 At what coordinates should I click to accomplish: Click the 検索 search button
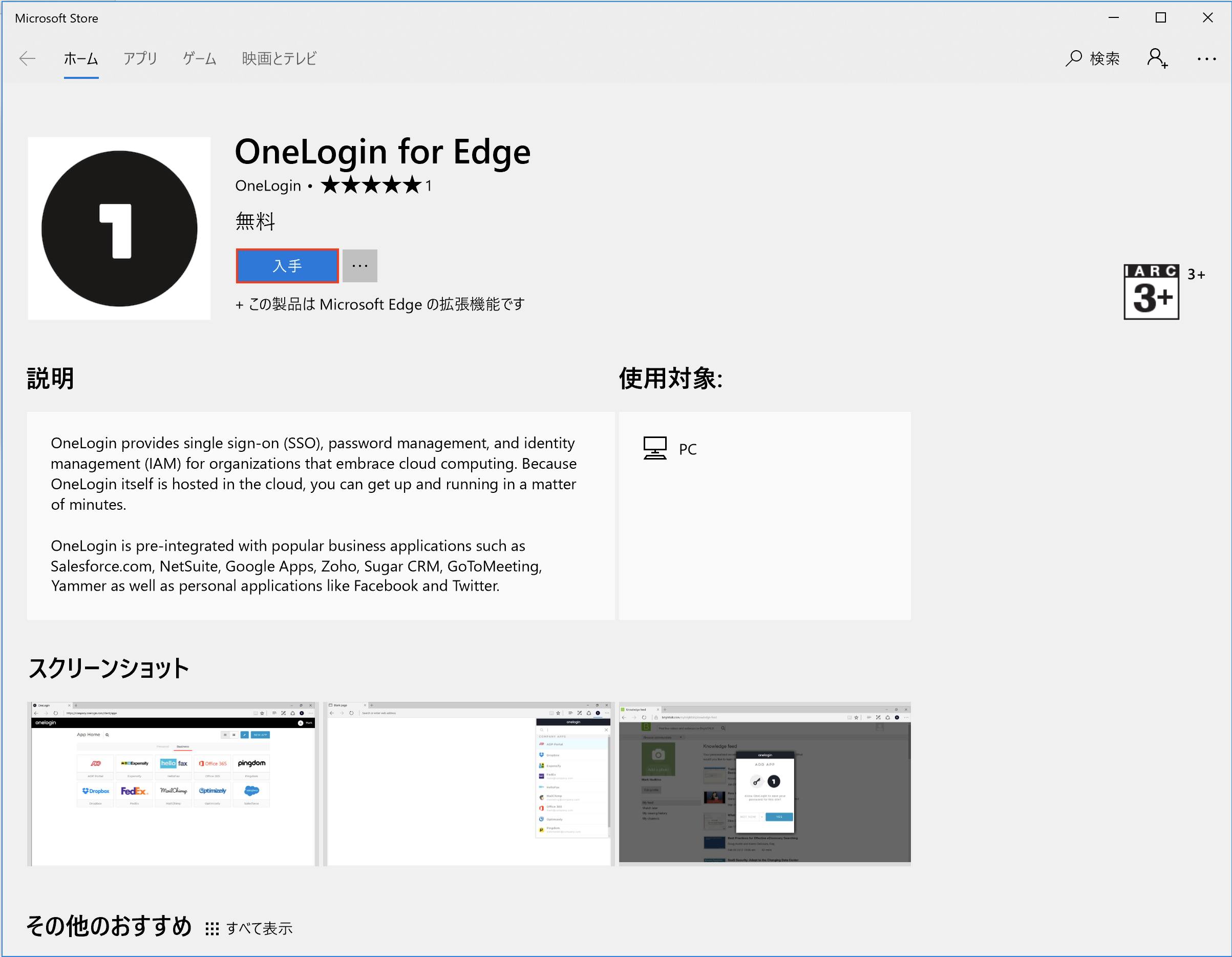coord(1092,59)
